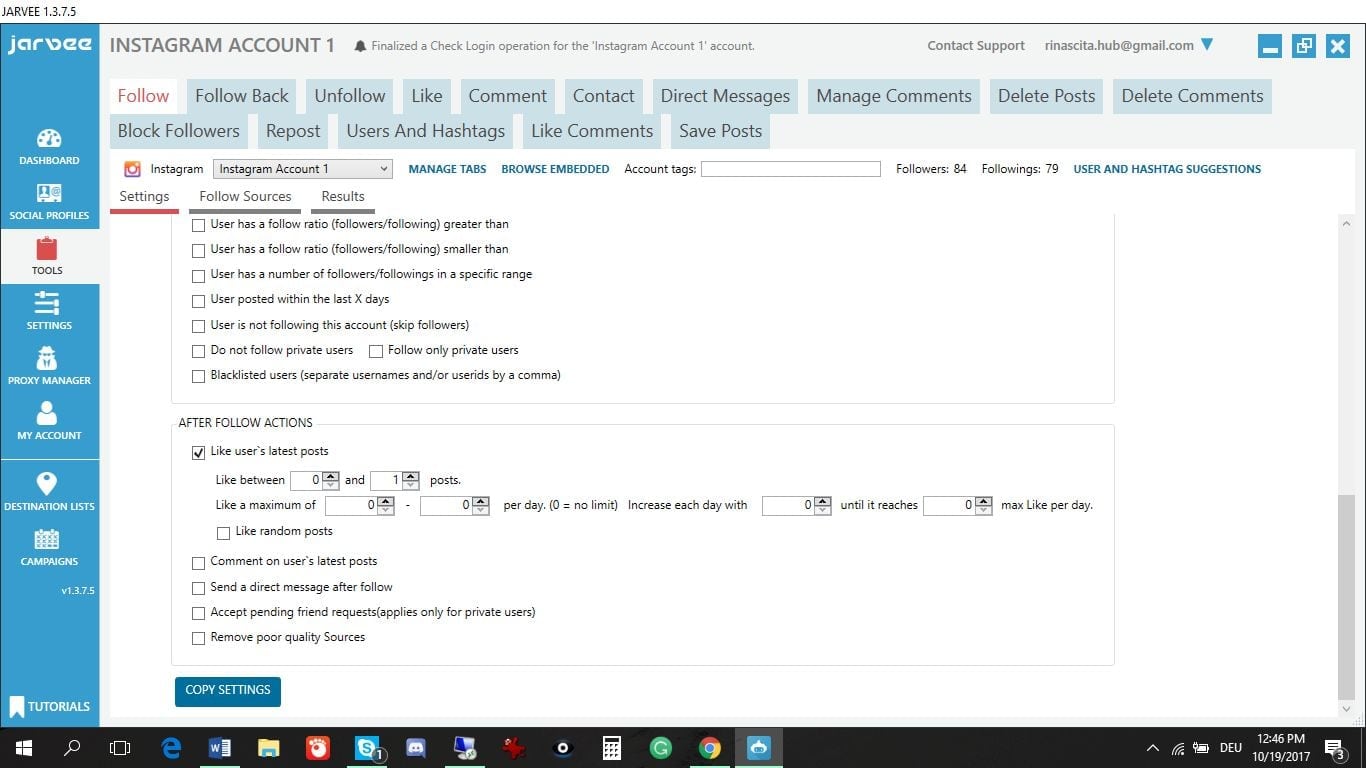Viewport: 1366px width, 768px height.
Task: Open the Proxy Manager
Action: click(49, 367)
